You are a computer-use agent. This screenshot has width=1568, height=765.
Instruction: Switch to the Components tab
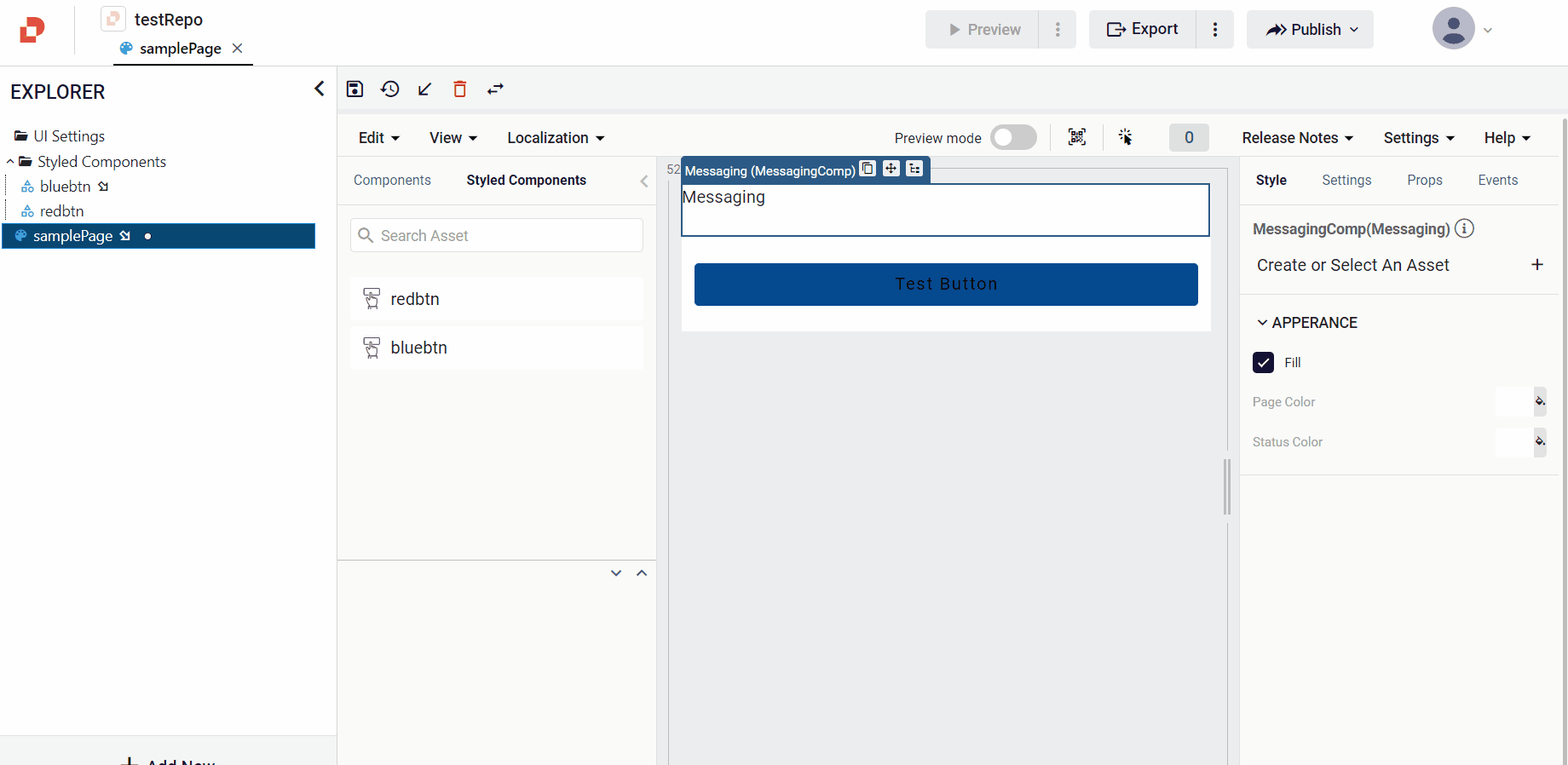point(392,181)
